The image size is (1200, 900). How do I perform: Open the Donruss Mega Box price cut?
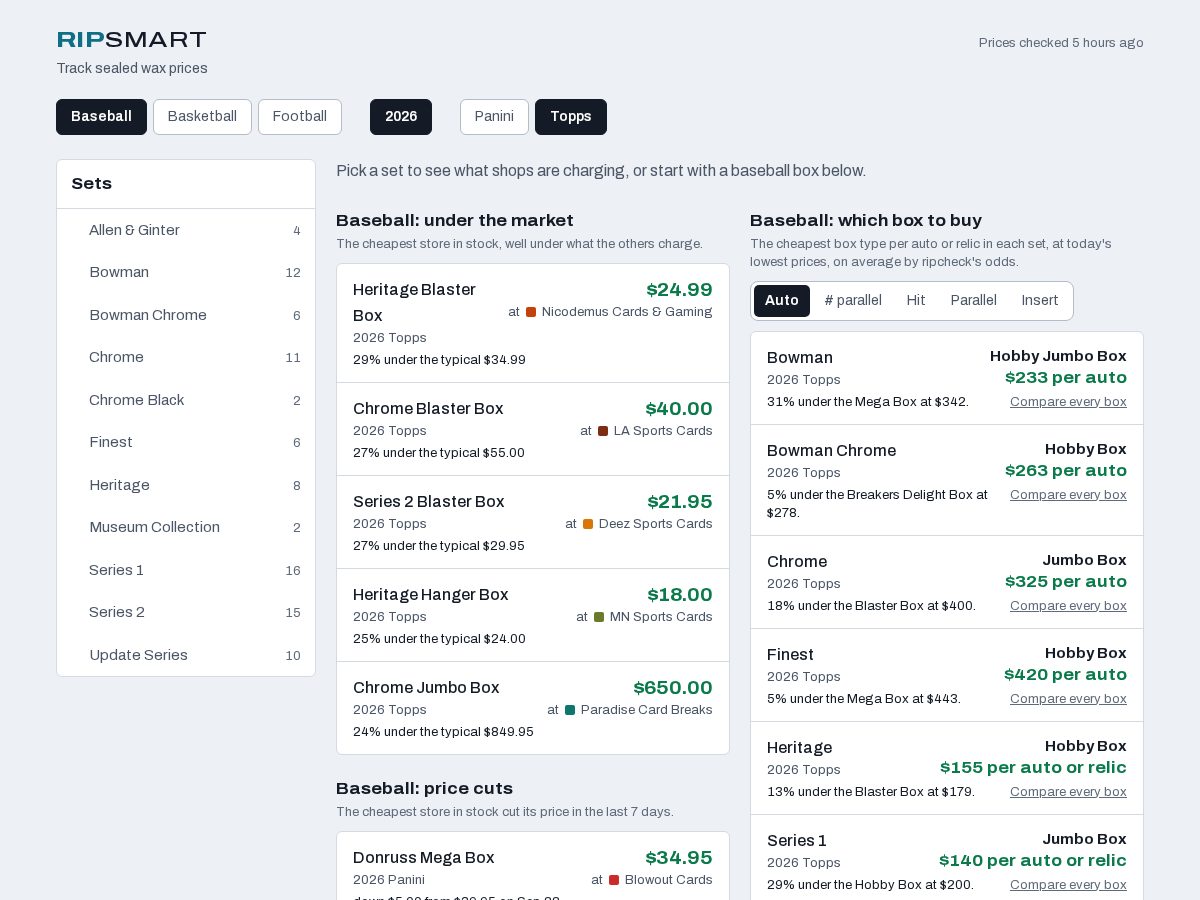click(x=533, y=866)
